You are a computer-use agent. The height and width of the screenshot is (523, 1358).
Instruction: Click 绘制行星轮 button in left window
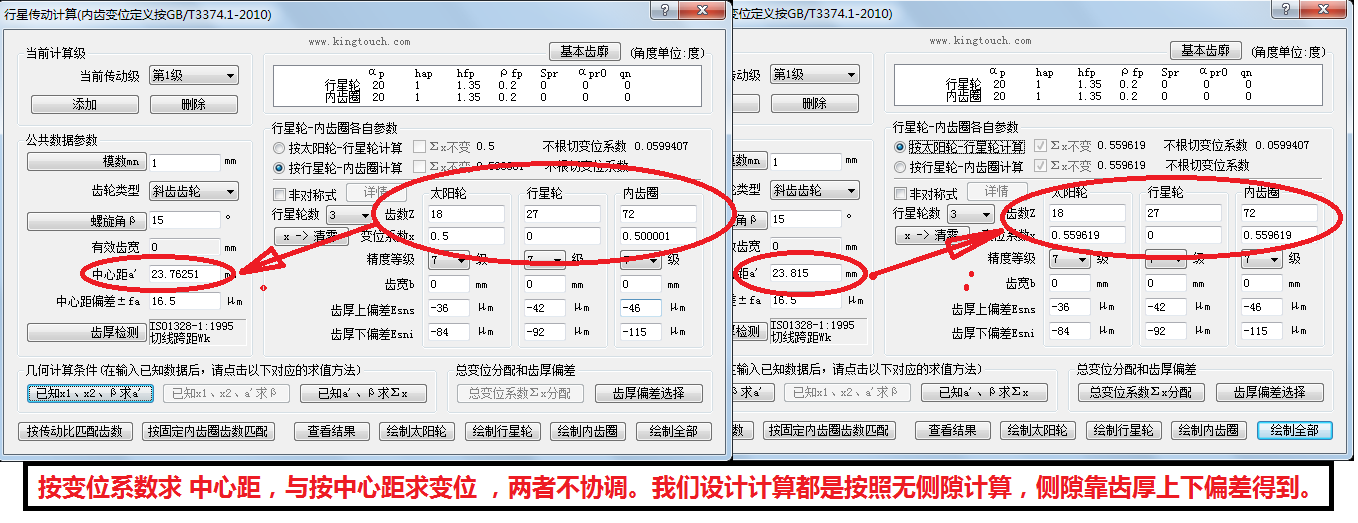coord(502,431)
